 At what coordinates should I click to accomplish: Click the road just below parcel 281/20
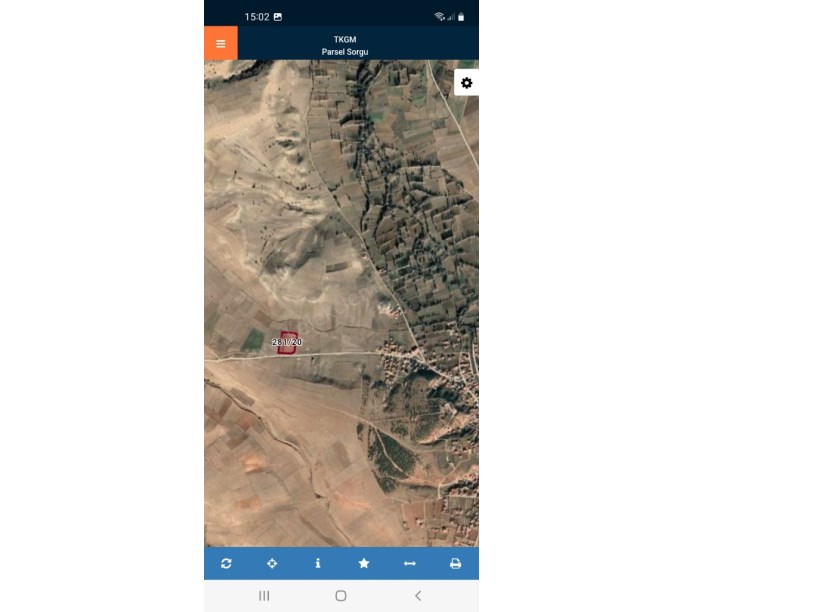[287, 356]
